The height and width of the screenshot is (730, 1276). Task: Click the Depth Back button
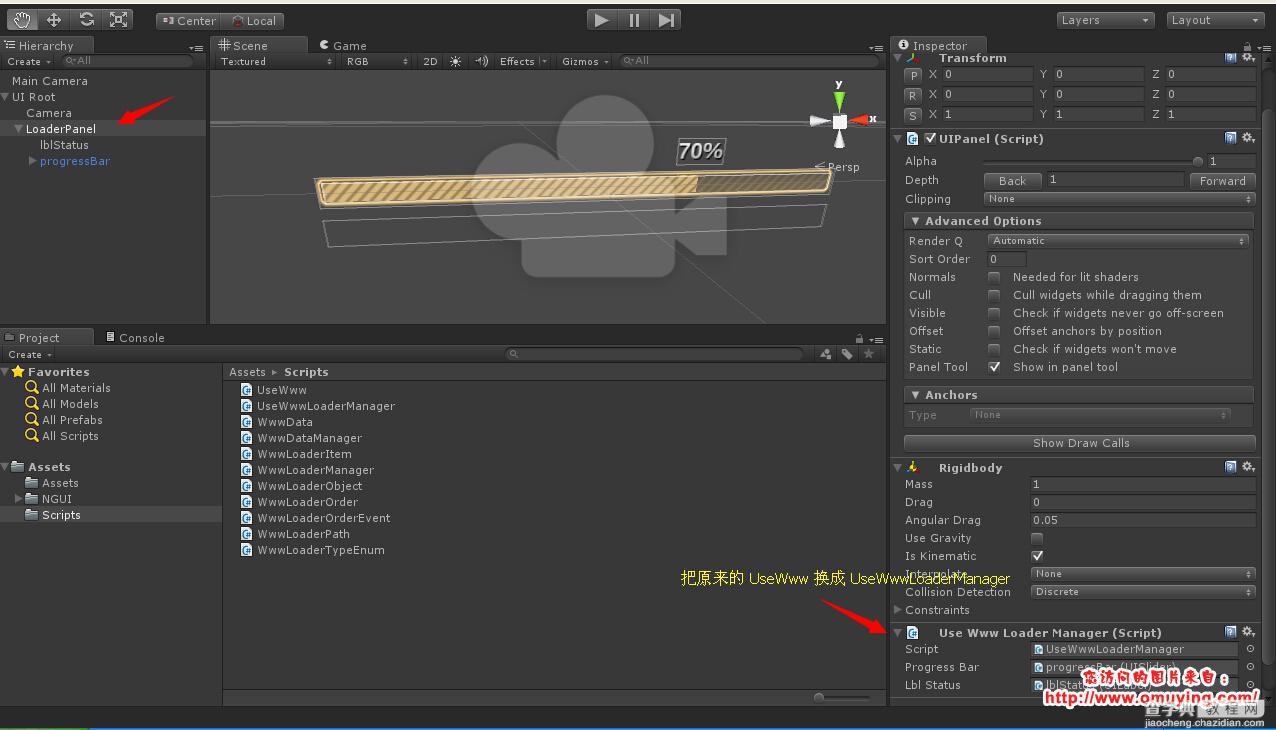(x=1012, y=181)
